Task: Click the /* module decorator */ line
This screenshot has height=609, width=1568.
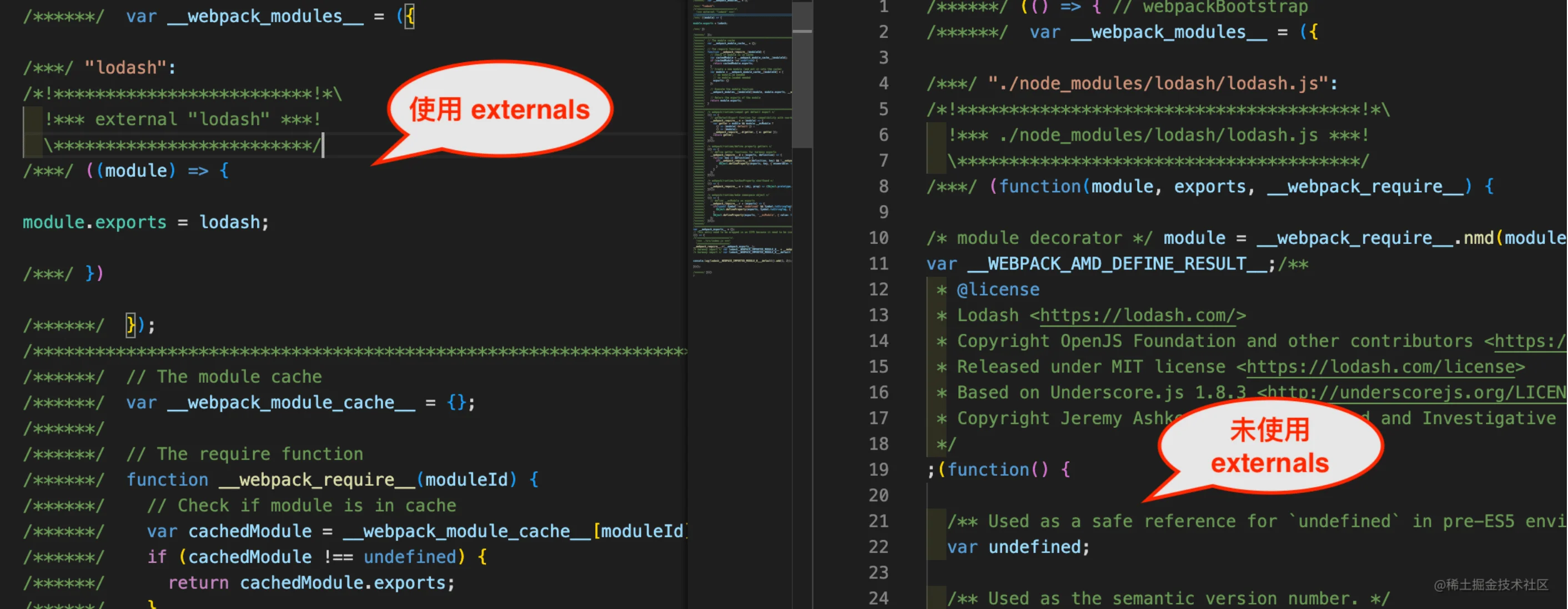Action: 1246,238
